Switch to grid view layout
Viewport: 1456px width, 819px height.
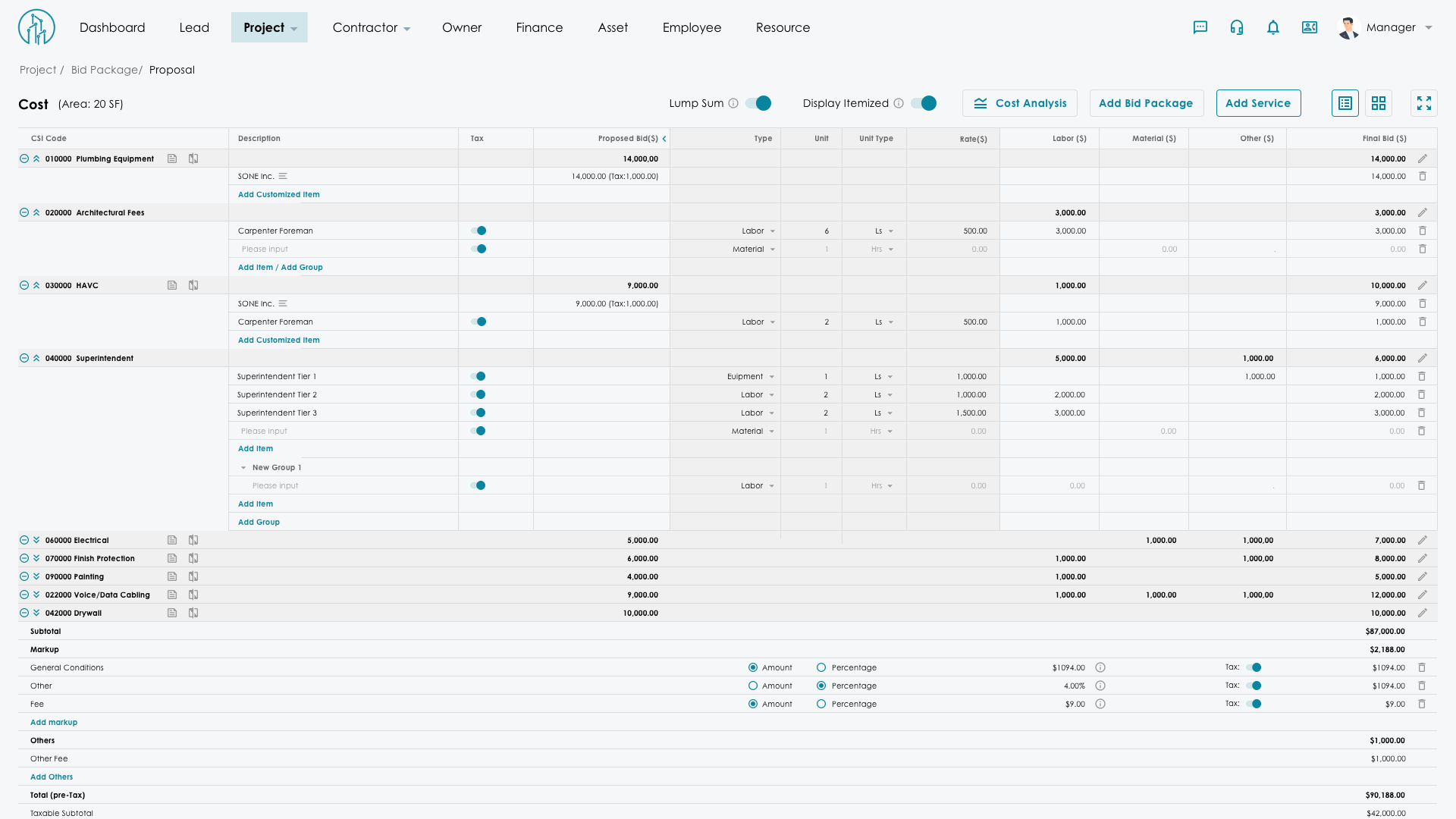click(1379, 103)
